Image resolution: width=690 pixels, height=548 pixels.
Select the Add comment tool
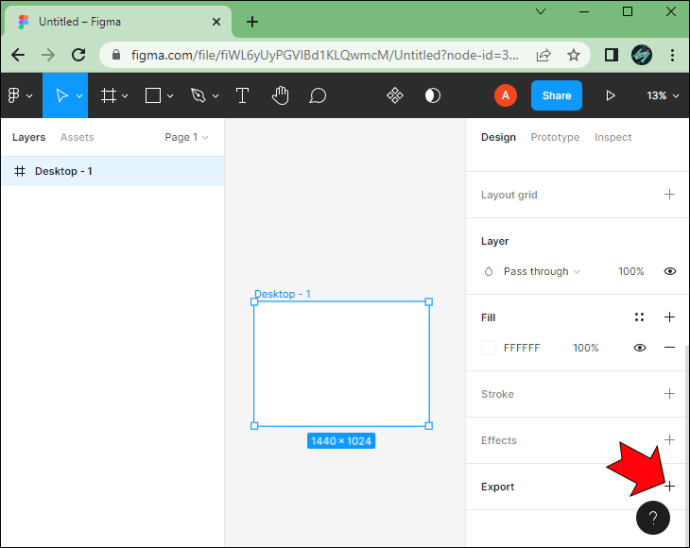point(317,96)
